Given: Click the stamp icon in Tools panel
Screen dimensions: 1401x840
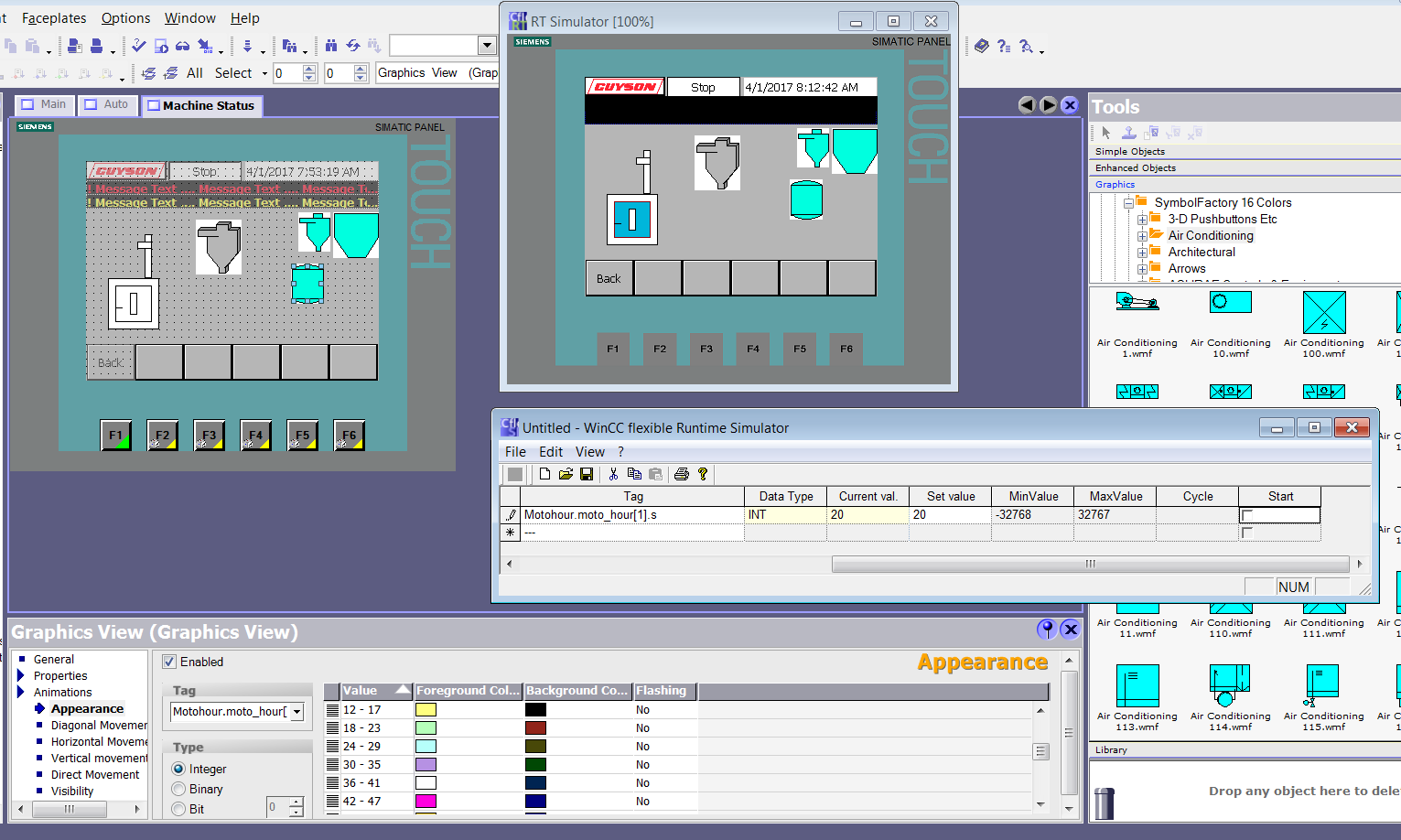Looking at the screenshot, I should coord(1129,133).
